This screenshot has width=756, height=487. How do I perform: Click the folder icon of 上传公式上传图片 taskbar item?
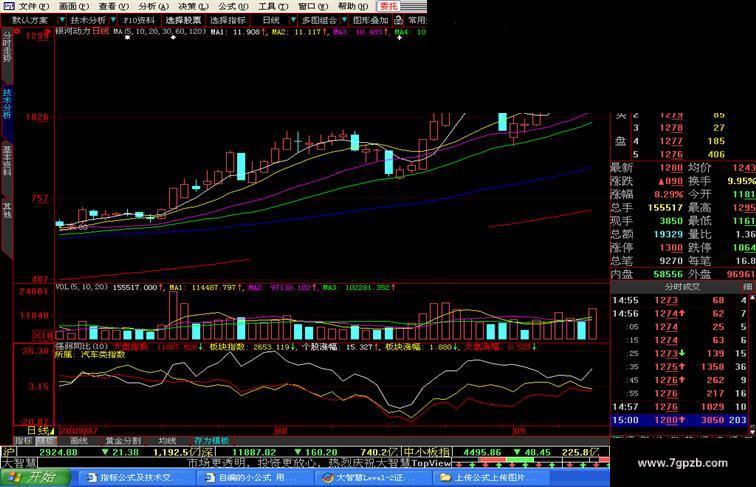[x=446, y=478]
